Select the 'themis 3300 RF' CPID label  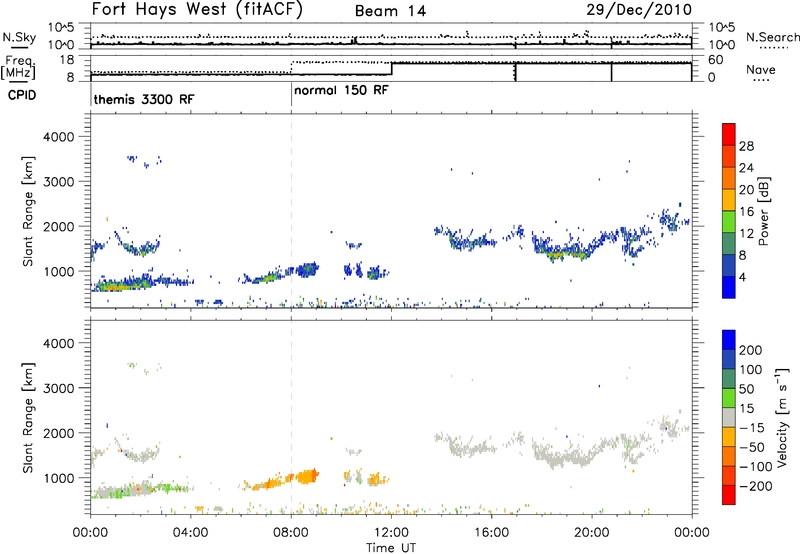tap(144, 99)
